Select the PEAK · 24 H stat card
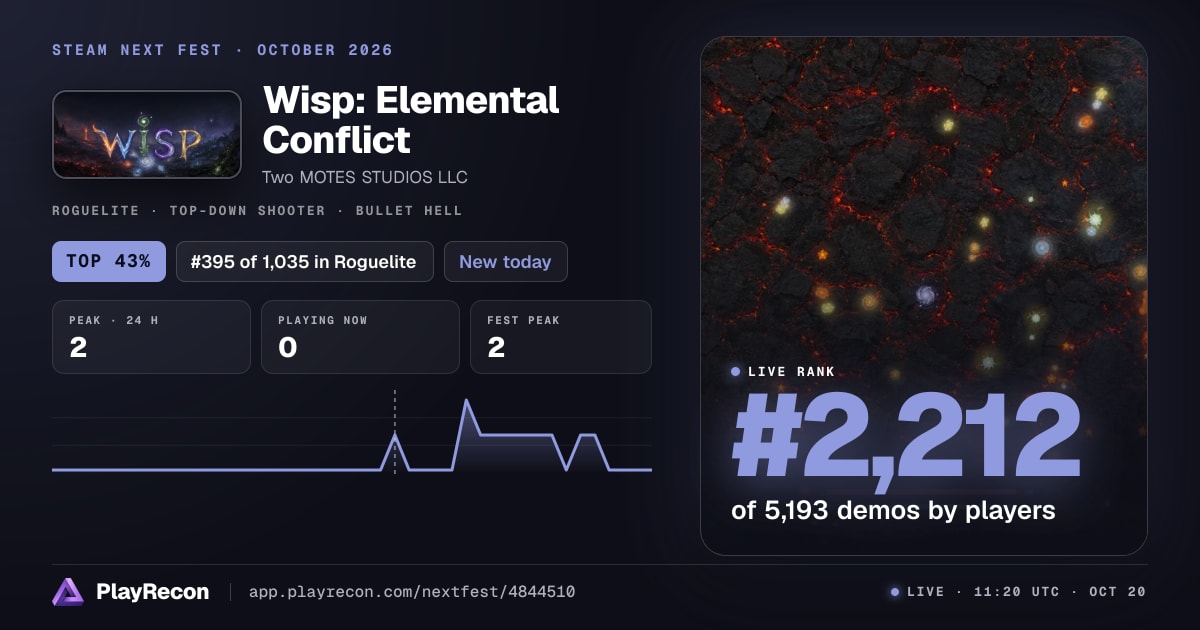Screen dimensions: 1200x630 pos(151,337)
